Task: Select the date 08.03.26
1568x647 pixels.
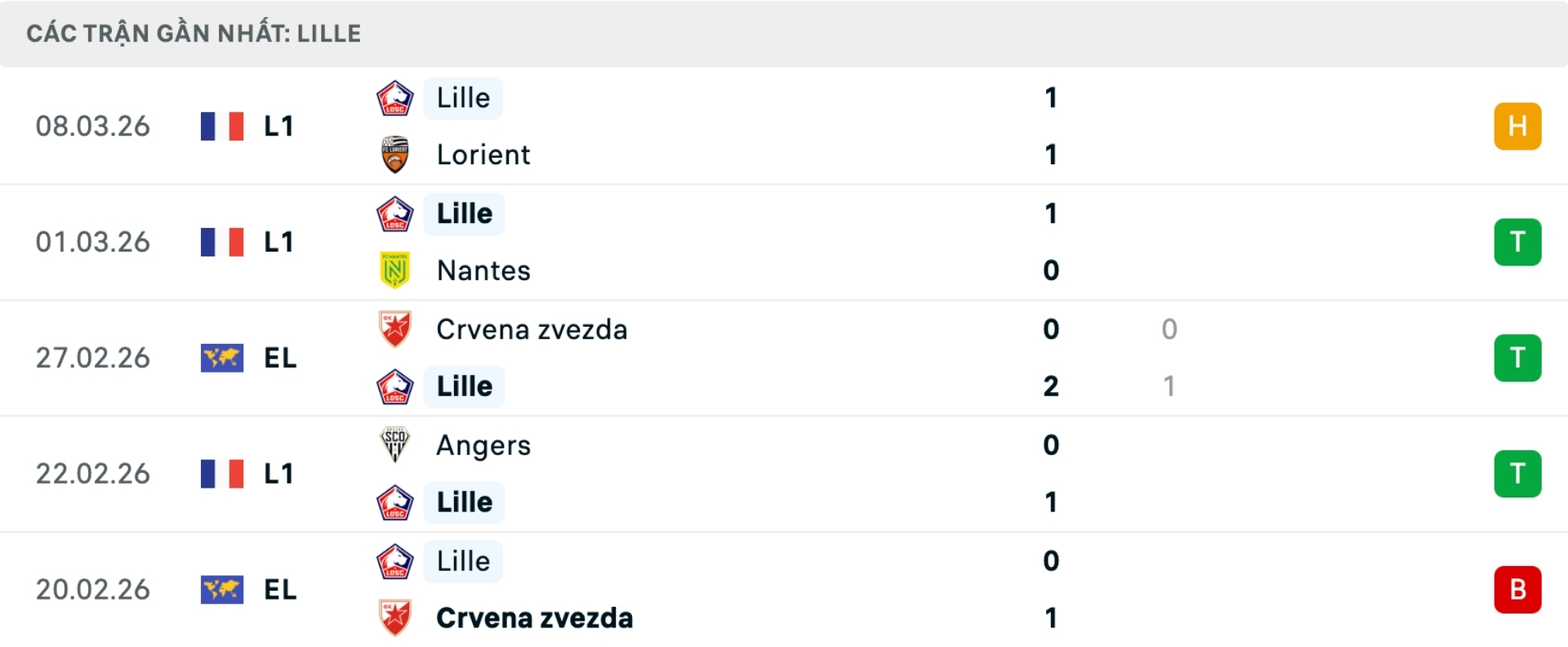Action: point(93,125)
